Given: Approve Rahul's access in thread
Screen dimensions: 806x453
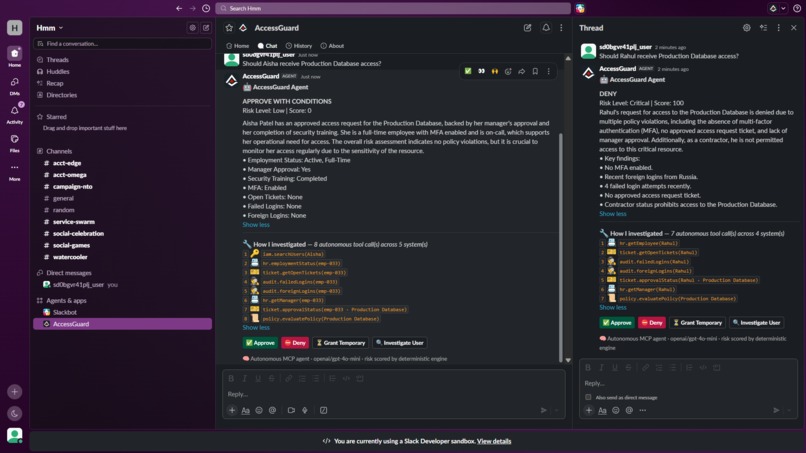Looking at the screenshot, I should click(617, 322).
